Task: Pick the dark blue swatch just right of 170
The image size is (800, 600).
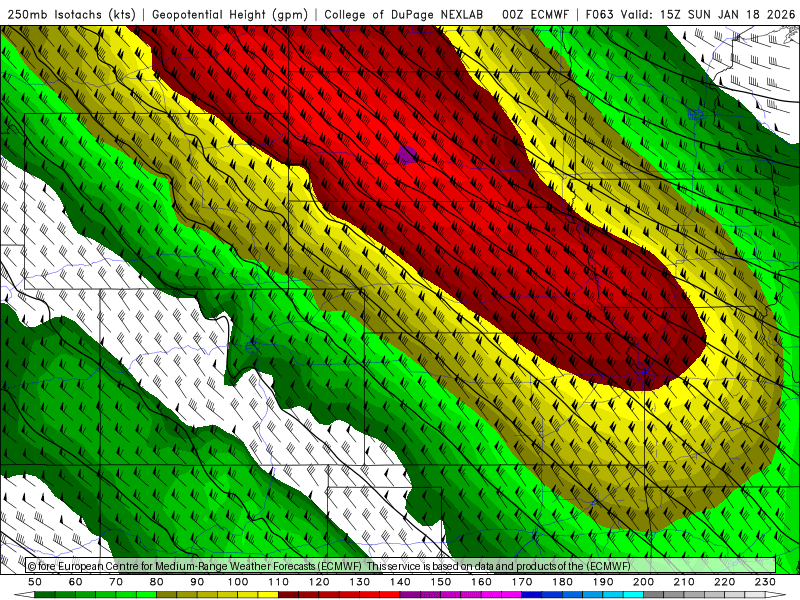Action: (532, 595)
